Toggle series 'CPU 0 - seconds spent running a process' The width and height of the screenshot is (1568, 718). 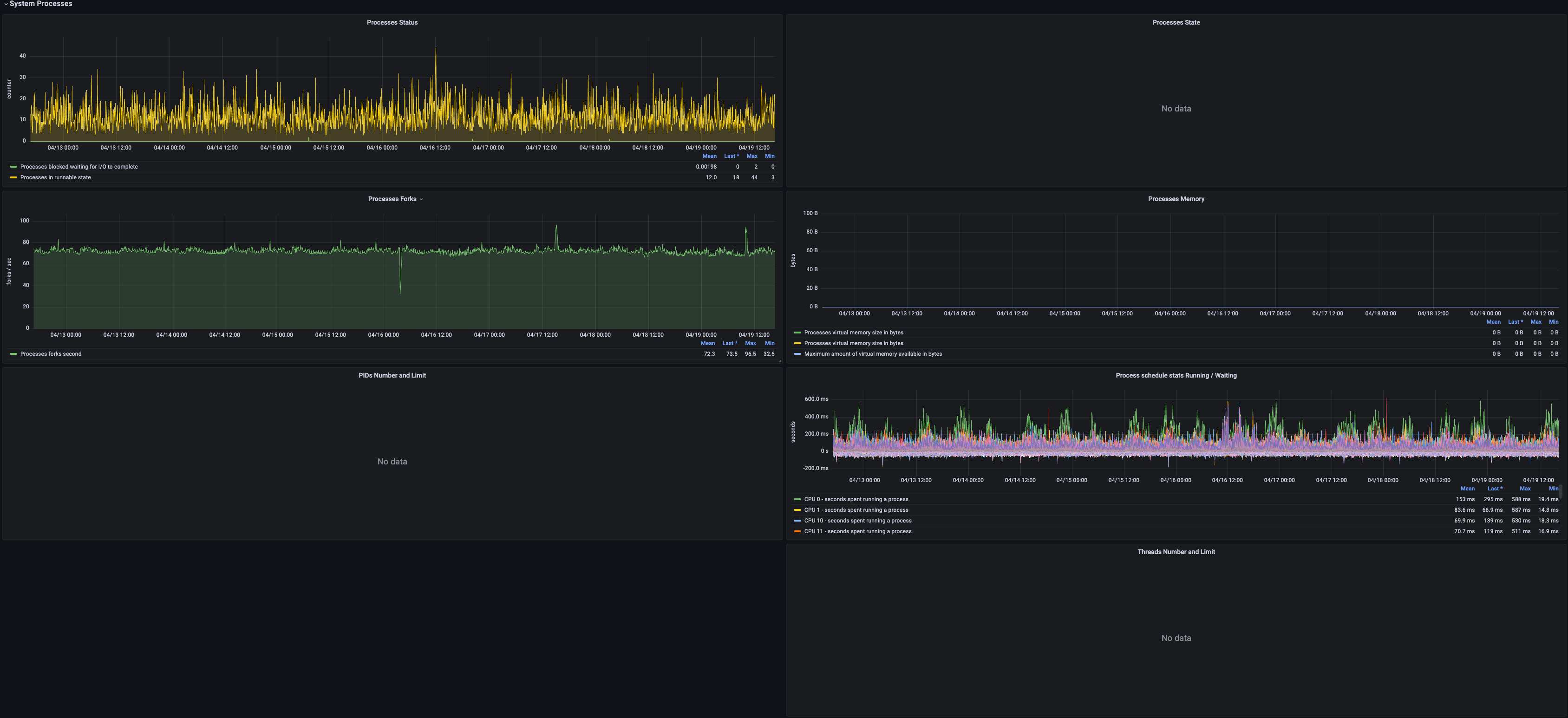856,500
